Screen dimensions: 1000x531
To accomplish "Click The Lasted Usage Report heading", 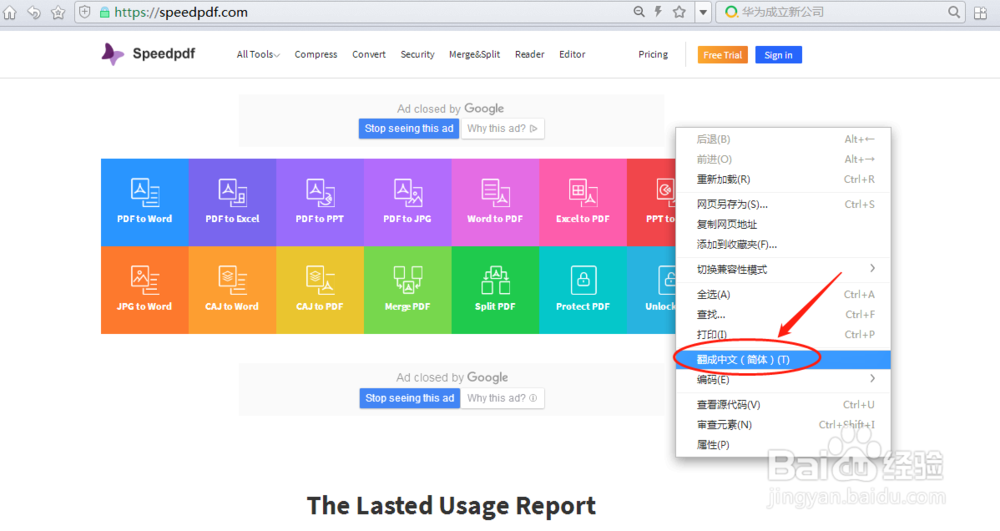I will (x=452, y=506).
